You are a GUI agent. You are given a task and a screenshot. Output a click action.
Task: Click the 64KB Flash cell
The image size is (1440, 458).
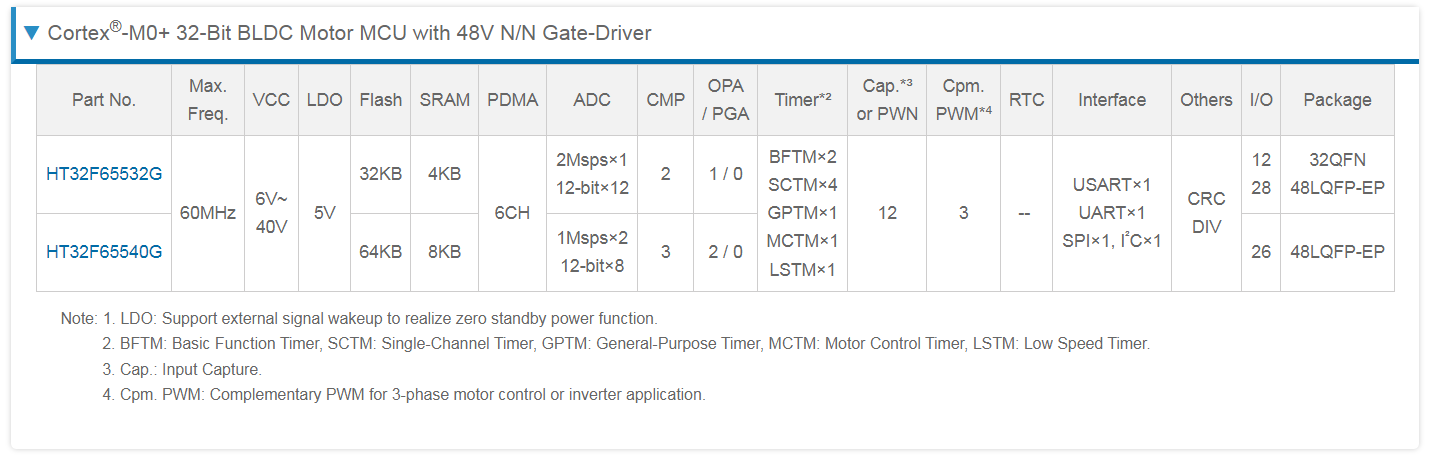coord(381,252)
